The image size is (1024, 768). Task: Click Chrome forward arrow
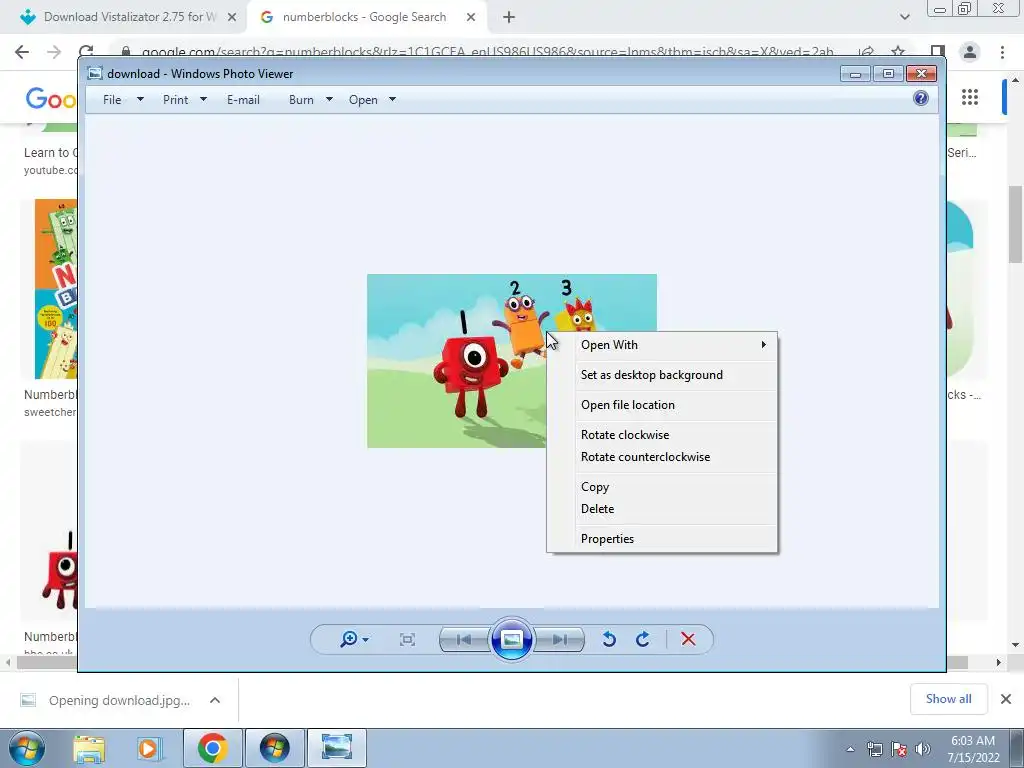54,52
